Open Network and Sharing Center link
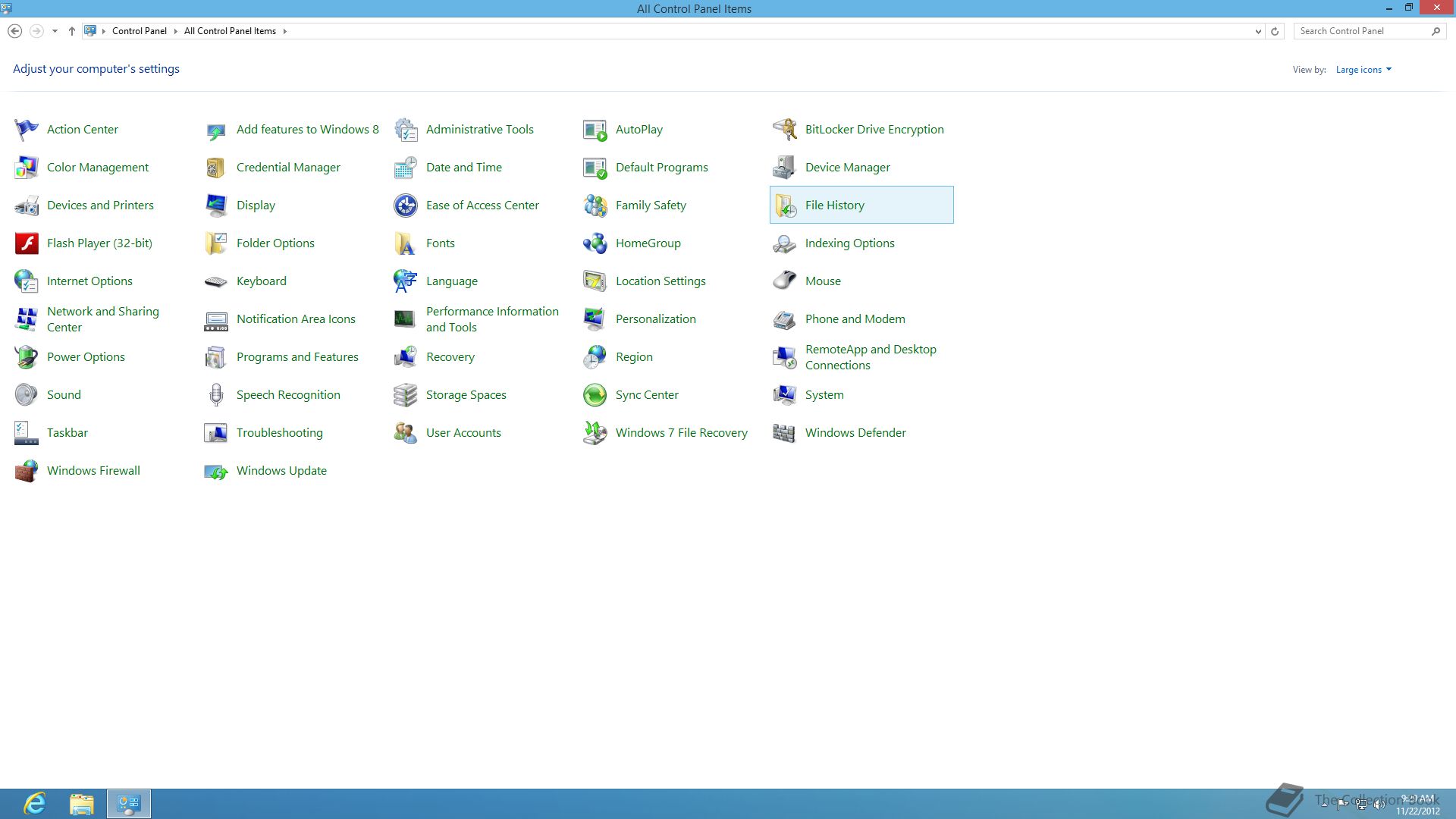 (x=103, y=319)
